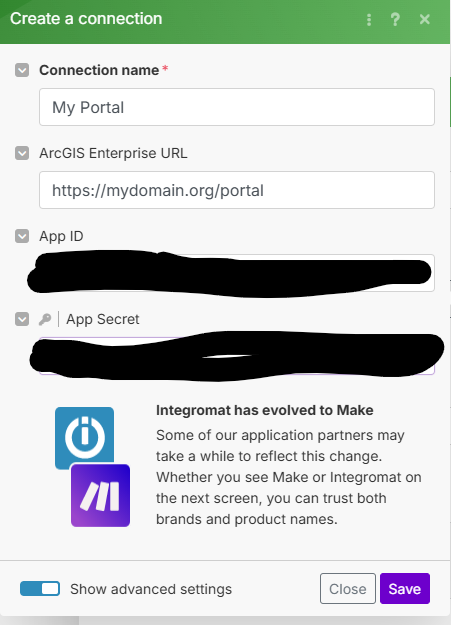451x625 pixels.
Task: Click the Integromat has evolved to Make heading
Action: [x=265, y=410]
